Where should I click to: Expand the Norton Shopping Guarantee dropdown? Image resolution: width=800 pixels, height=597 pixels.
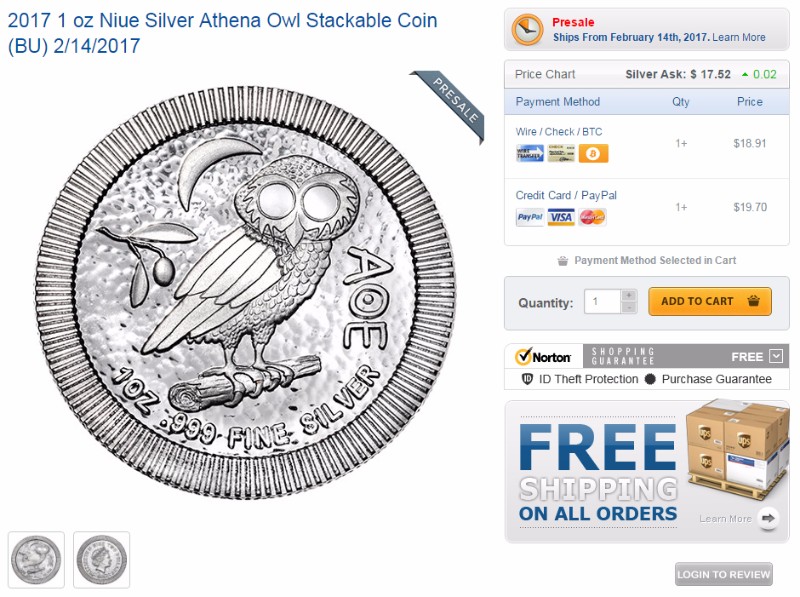tap(776, 356)
